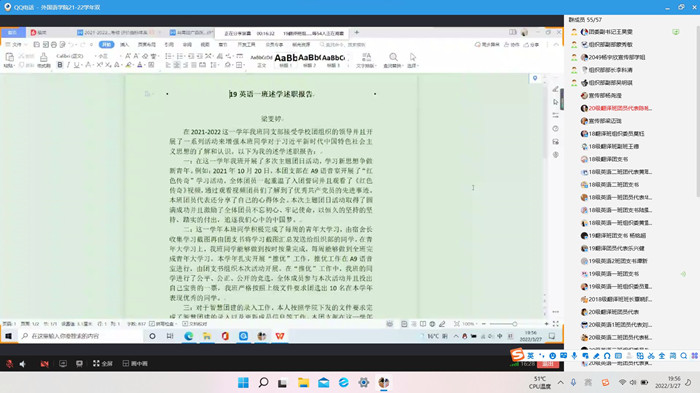This screenshot has height=393, width=700.
Task: Adjust the document zoom slider
Action: tap(514, 324)
